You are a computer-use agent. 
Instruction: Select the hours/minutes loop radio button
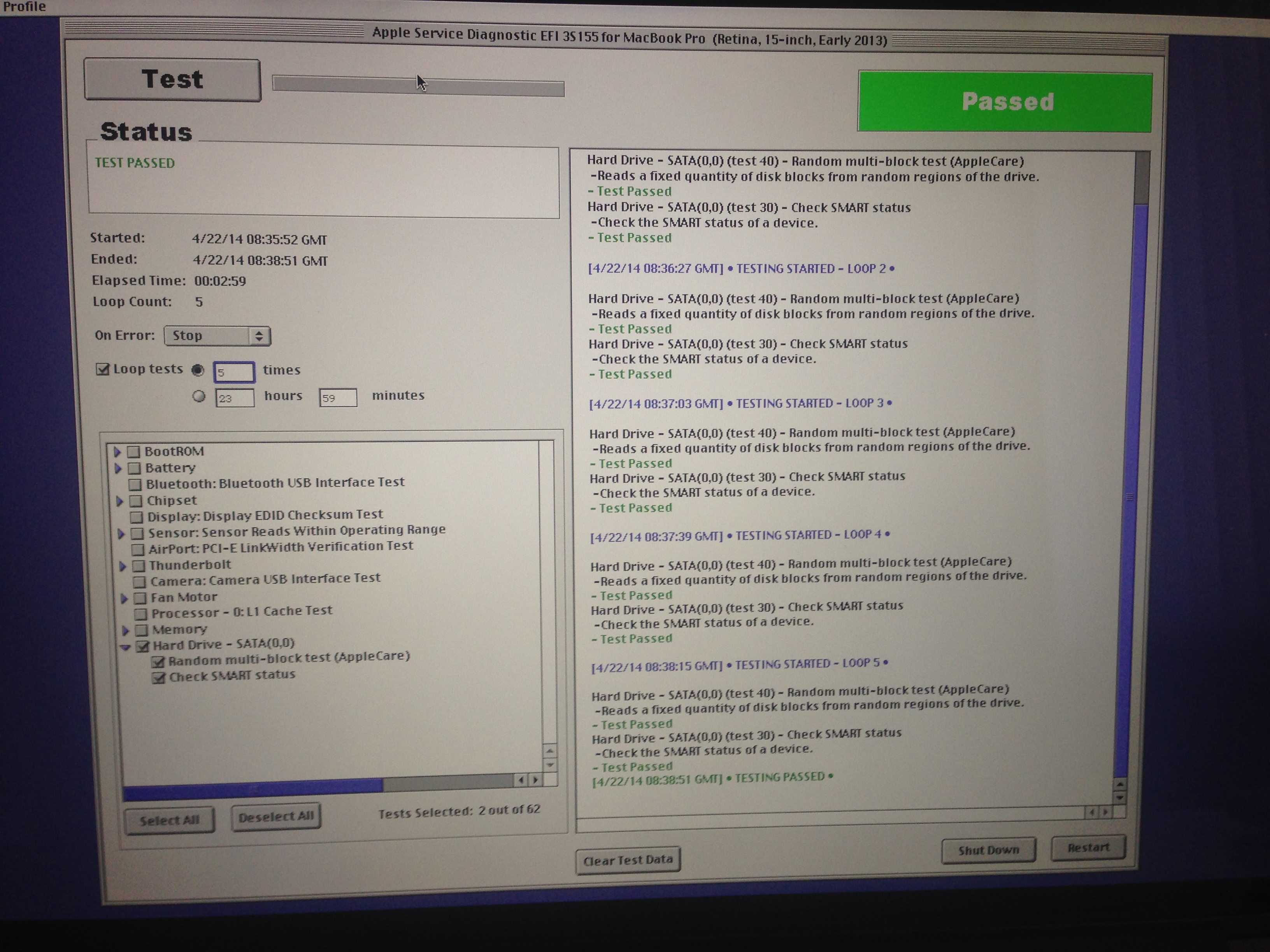(x=199, y=396)
